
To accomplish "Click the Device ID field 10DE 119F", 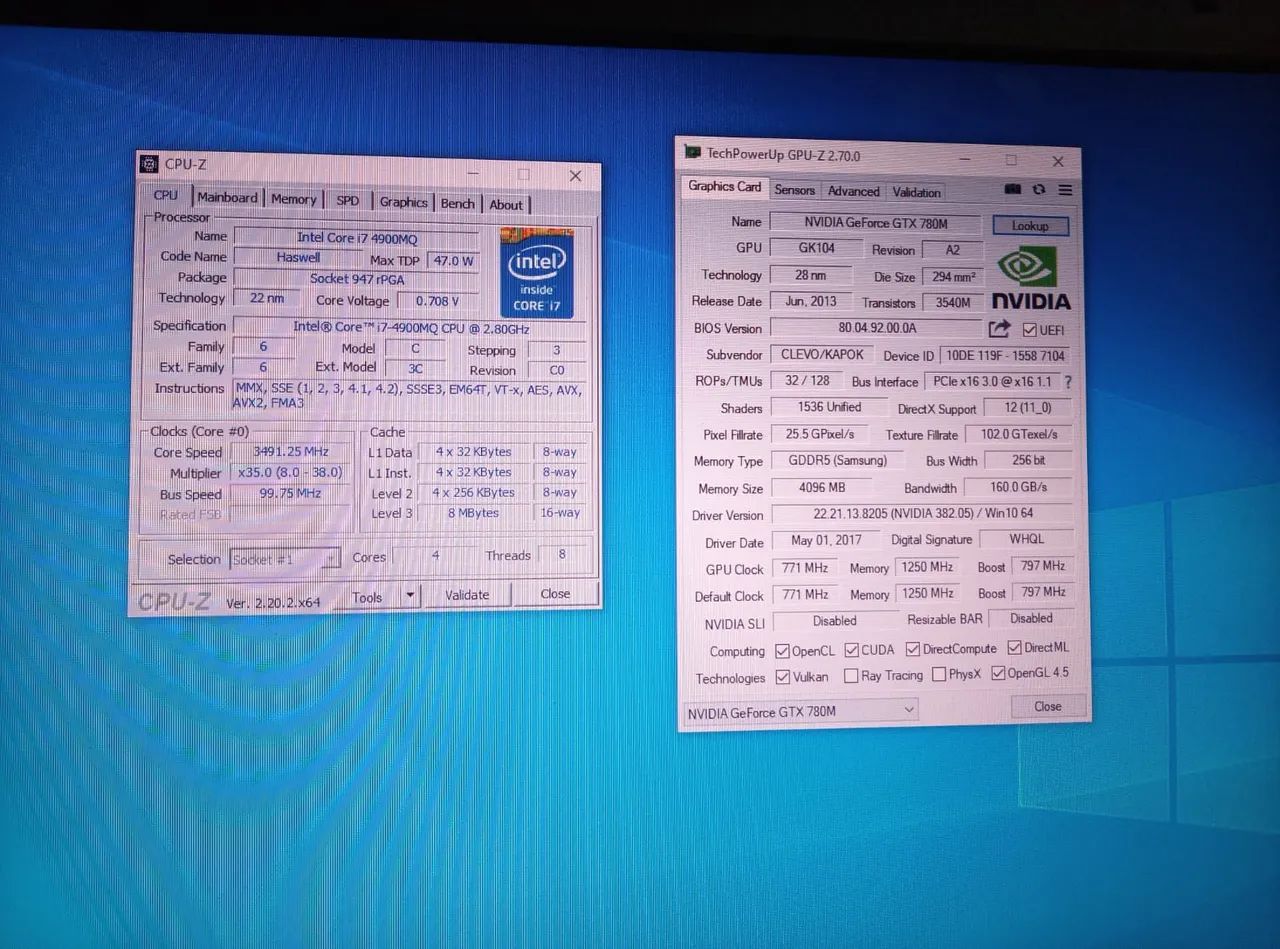I will coord(1004,355).
